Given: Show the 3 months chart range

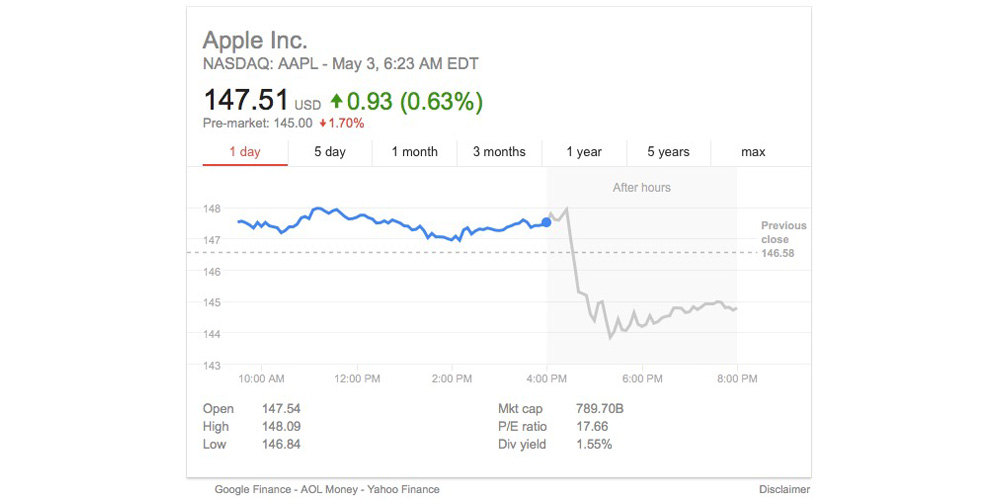Looking at the screenshot, I should pos(499,152).
